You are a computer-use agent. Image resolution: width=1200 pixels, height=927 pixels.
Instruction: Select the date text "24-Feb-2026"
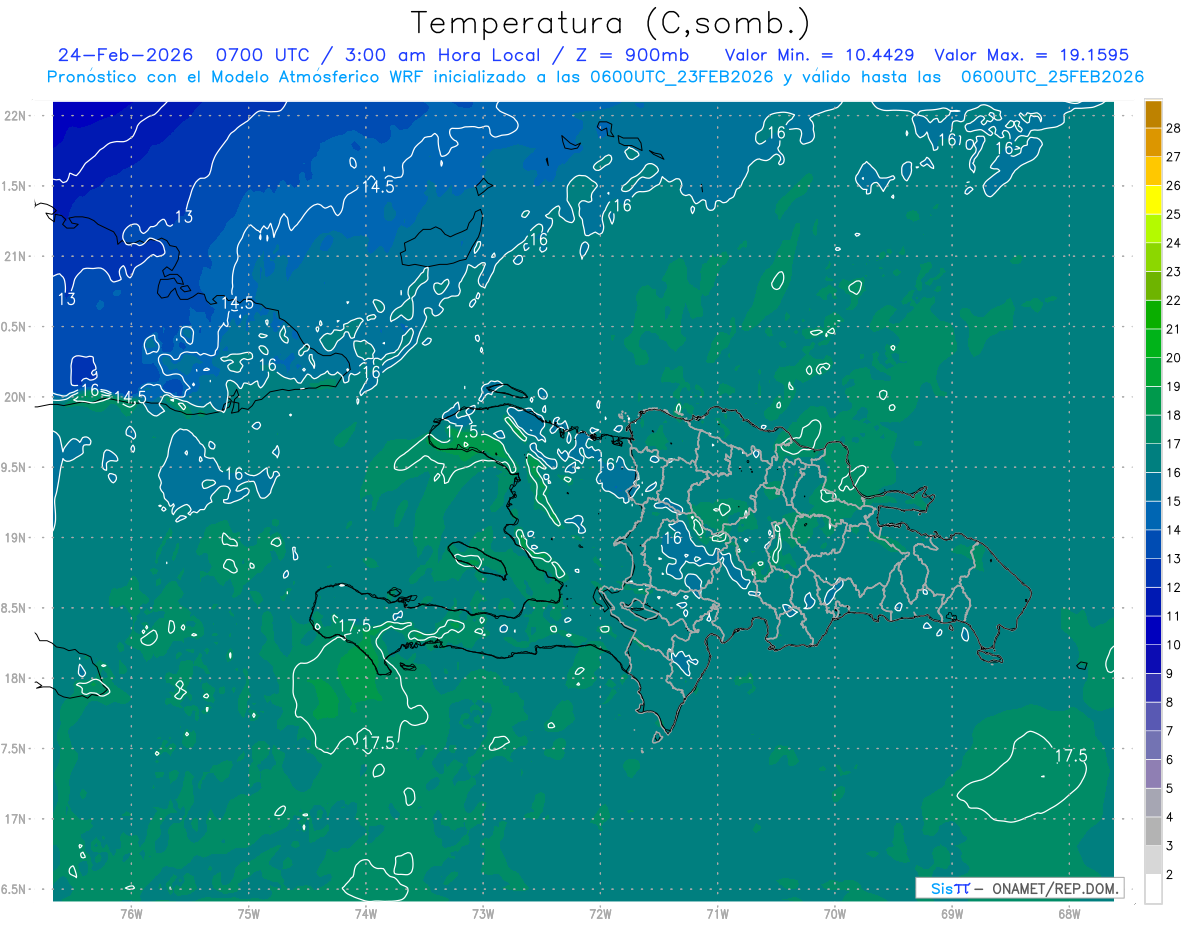124,56
